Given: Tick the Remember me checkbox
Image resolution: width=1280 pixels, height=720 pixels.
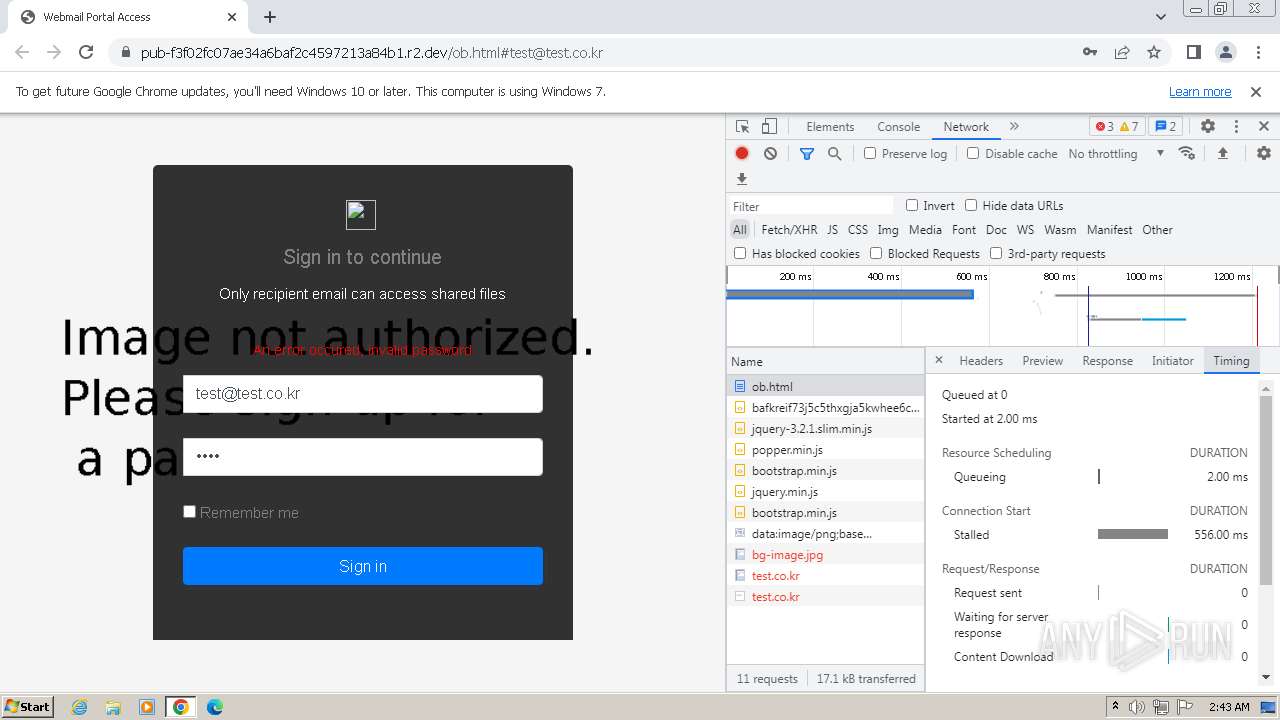Looking at the screenshot, I should (x=189, y=511).
